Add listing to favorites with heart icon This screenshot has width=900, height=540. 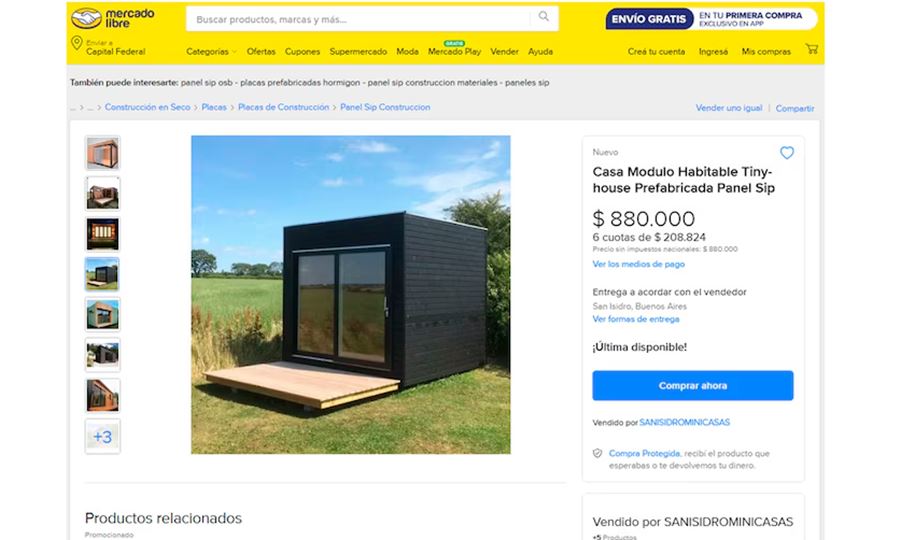point(787,153)
